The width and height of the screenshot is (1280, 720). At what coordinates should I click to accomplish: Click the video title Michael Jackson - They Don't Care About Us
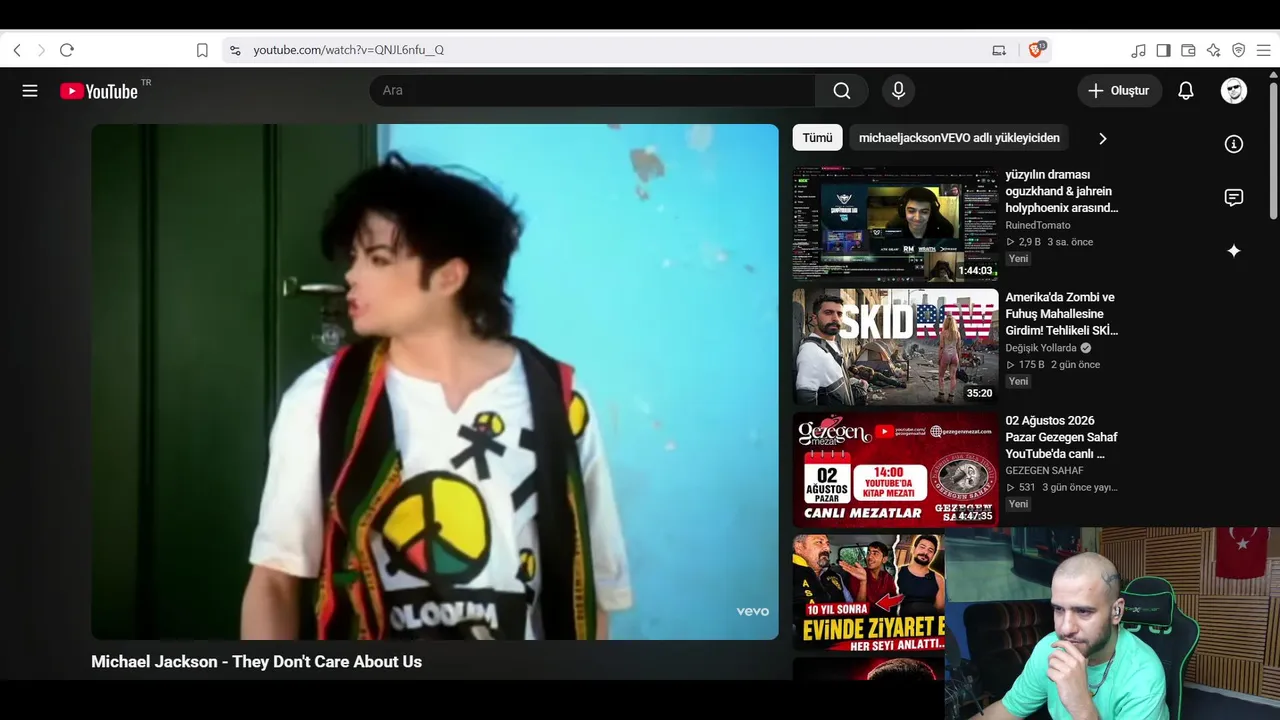[x=256, y=662]
